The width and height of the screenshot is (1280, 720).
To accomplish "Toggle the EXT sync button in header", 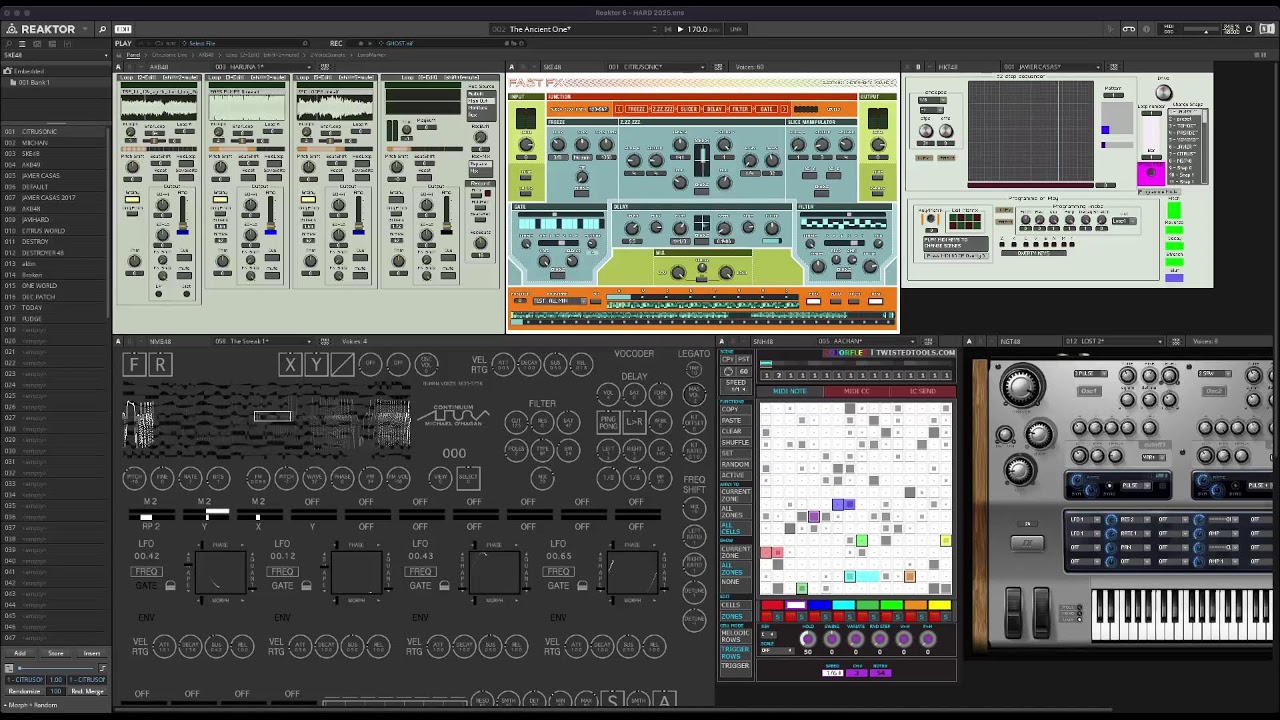I will tap(123, 29).
